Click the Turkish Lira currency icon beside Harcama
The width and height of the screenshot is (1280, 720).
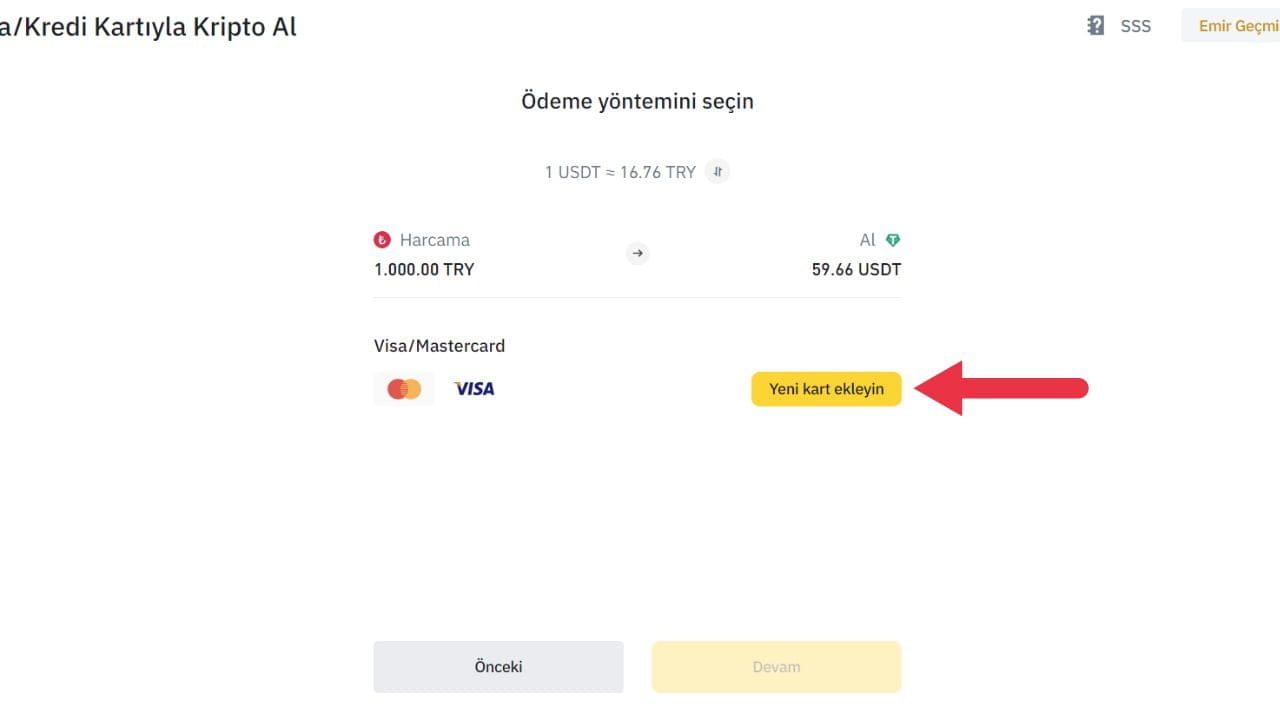pos(383,239)
